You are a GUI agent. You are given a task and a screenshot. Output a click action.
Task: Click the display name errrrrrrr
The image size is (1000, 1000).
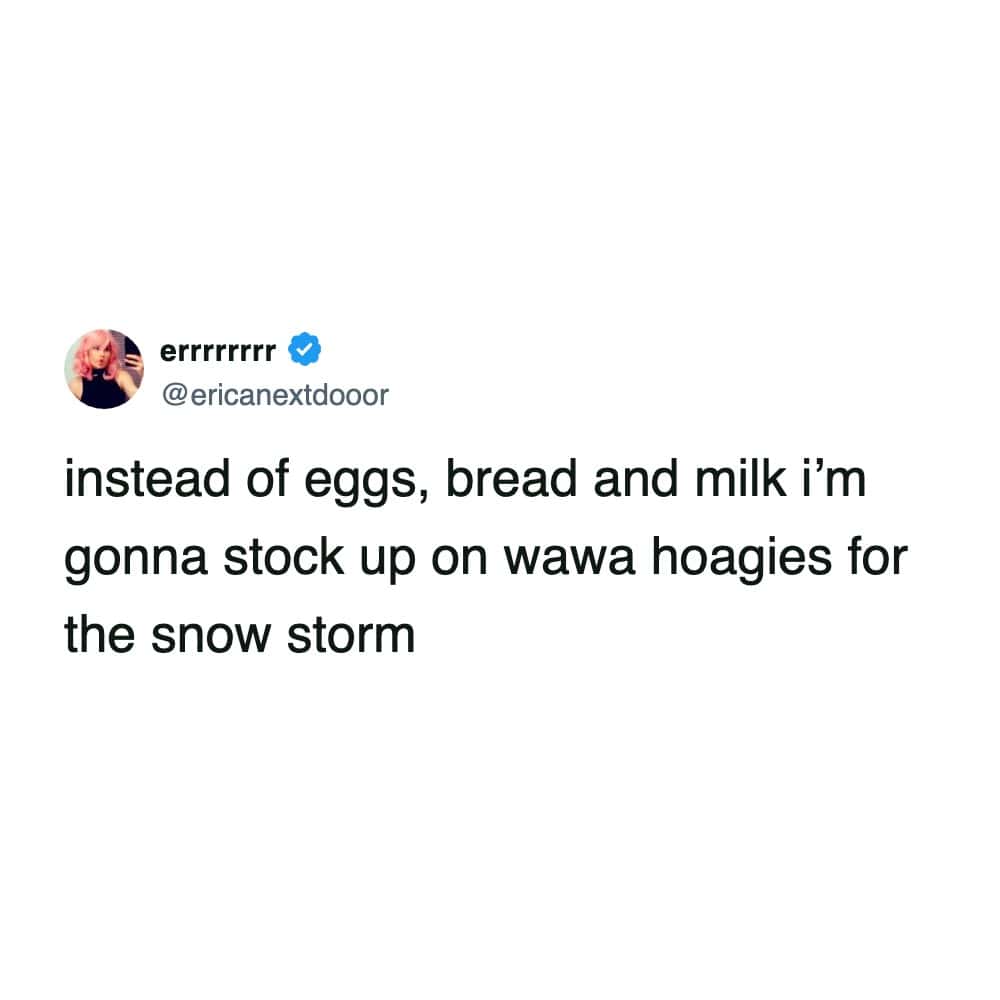[218, 351]
